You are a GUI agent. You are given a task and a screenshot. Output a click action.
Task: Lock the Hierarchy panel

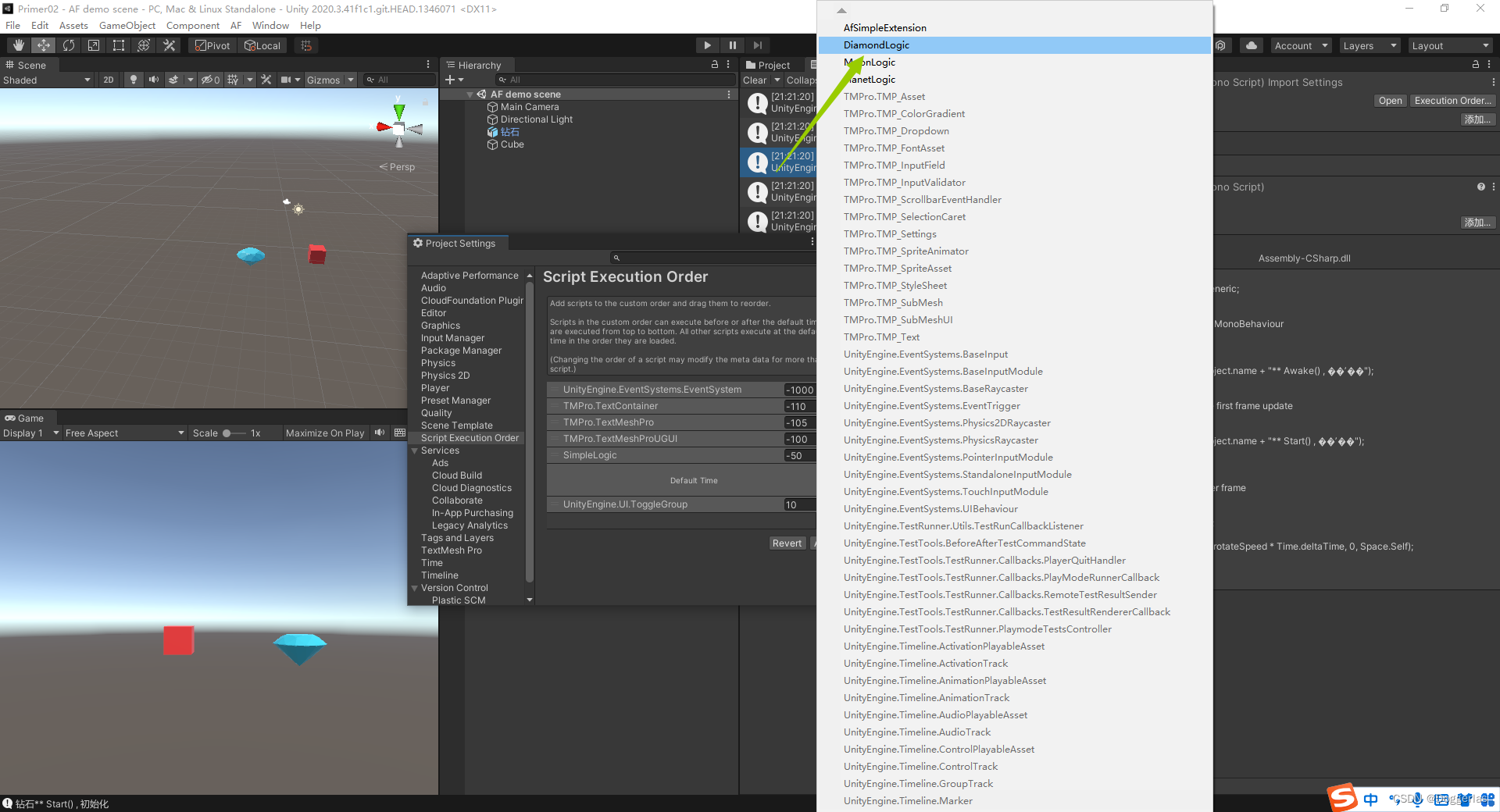(x=714, y=65)
